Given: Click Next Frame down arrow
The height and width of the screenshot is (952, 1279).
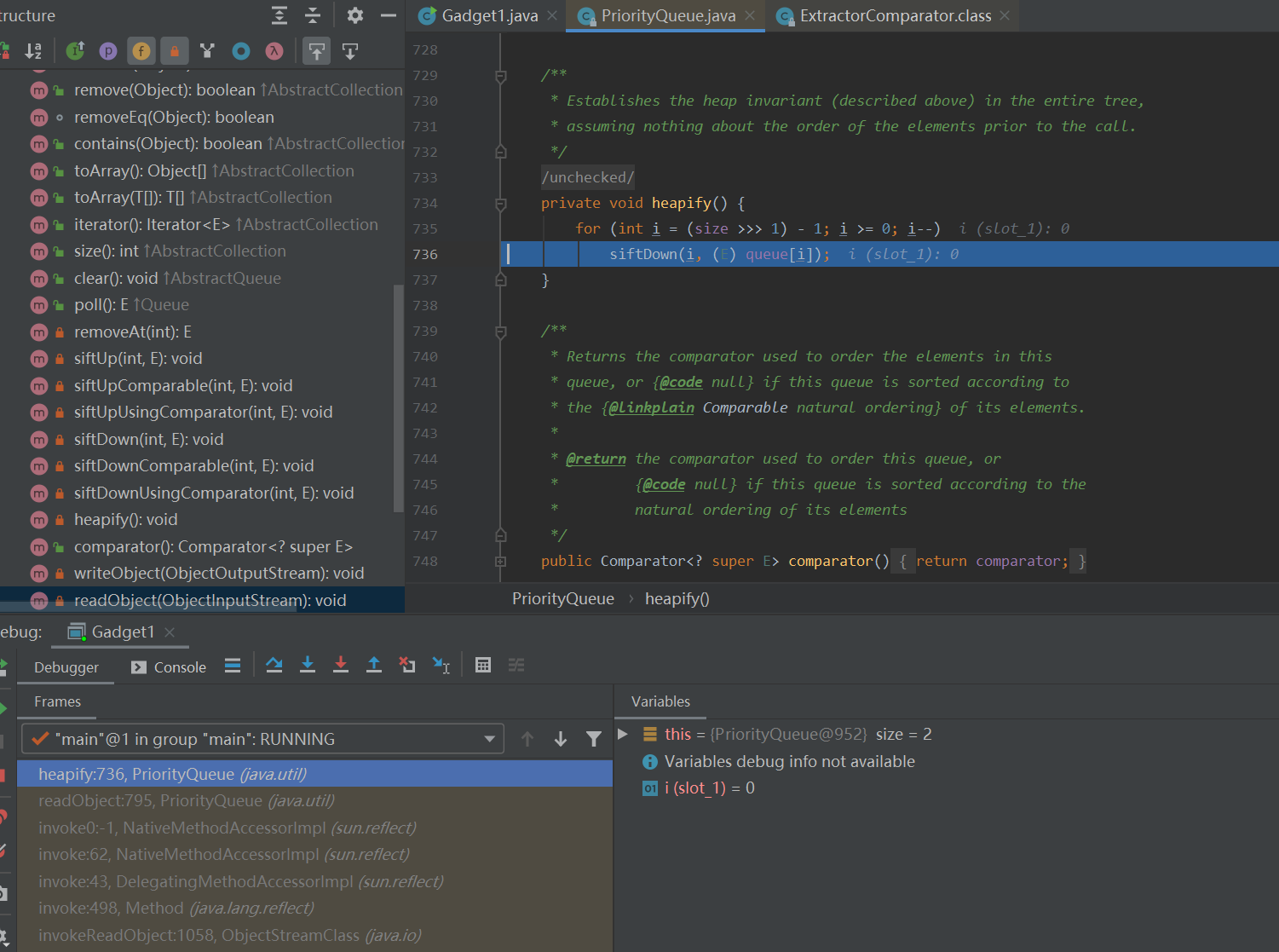Looking at the screenshot, I should (x=561, y=739).
